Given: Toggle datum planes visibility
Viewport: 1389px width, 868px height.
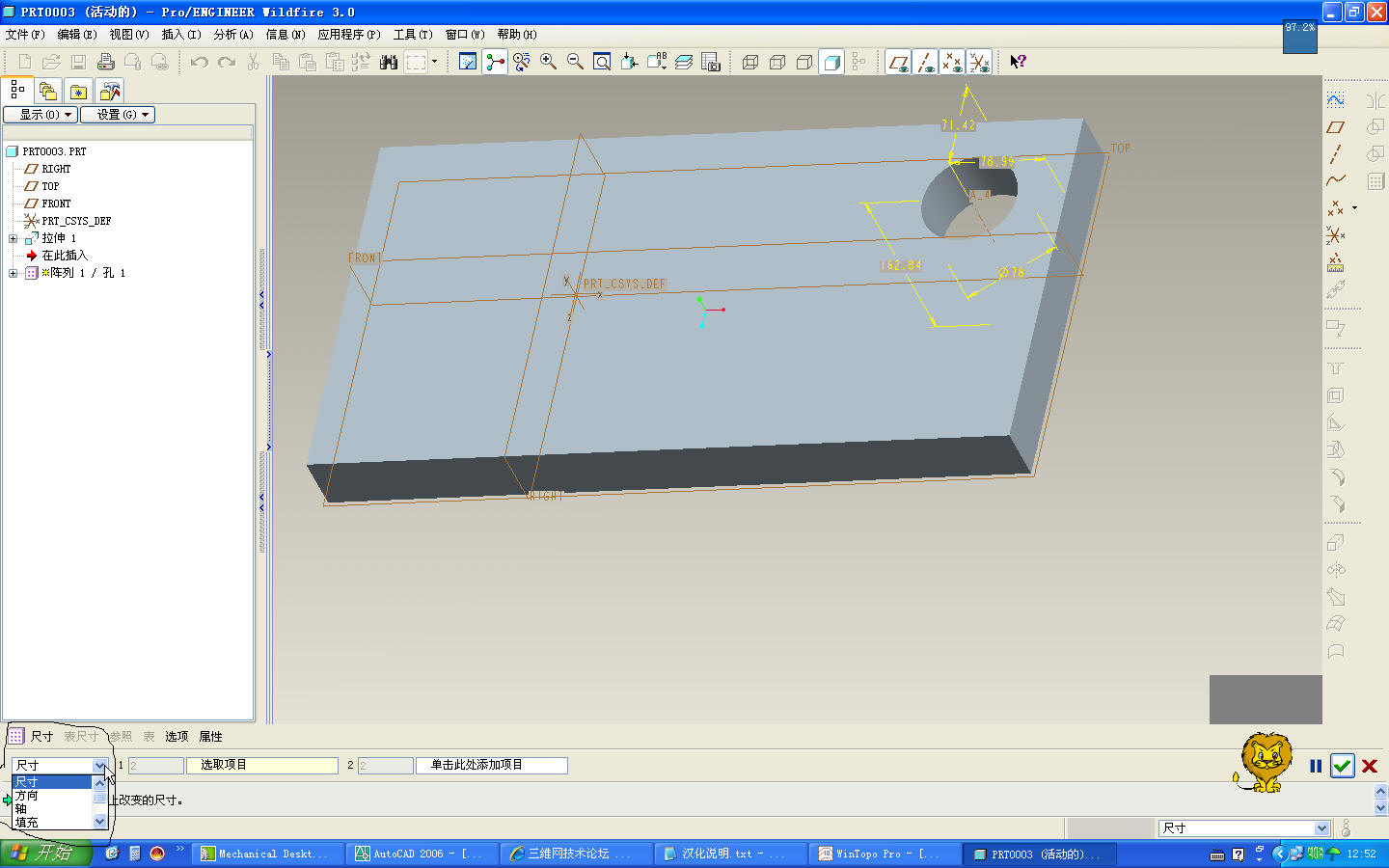Looking at the screenshot, I should pos(898,62).
